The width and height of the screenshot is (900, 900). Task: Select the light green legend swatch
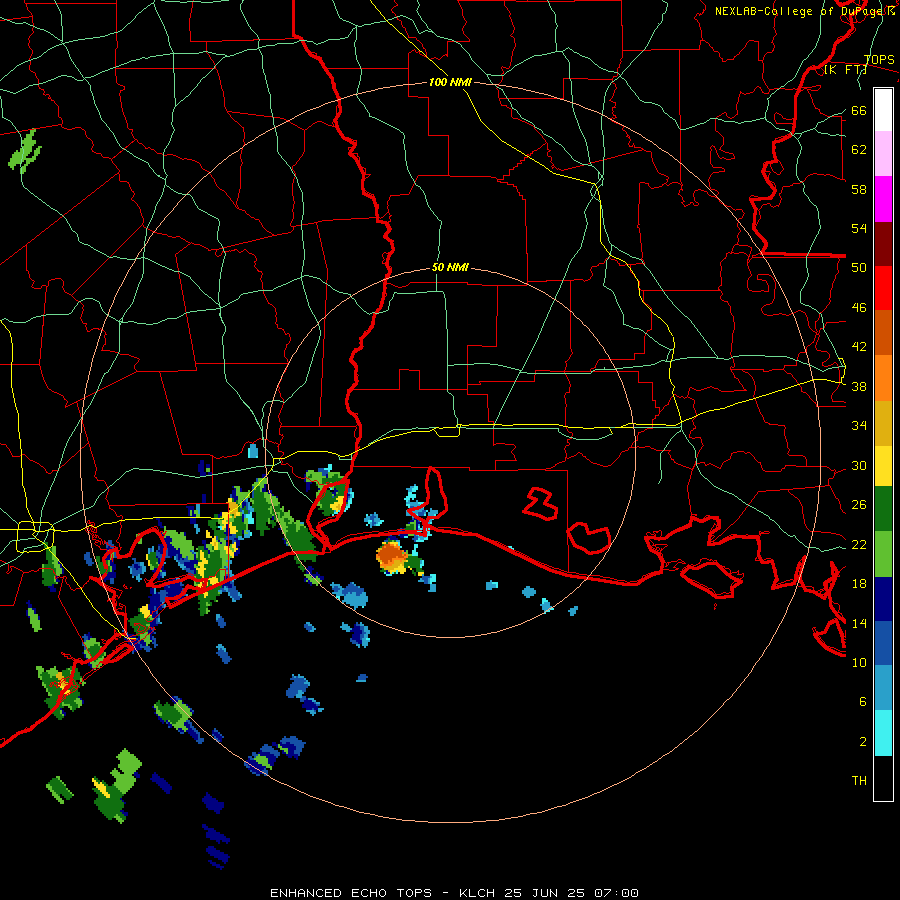pyautogui.click(x=883, y=554)
